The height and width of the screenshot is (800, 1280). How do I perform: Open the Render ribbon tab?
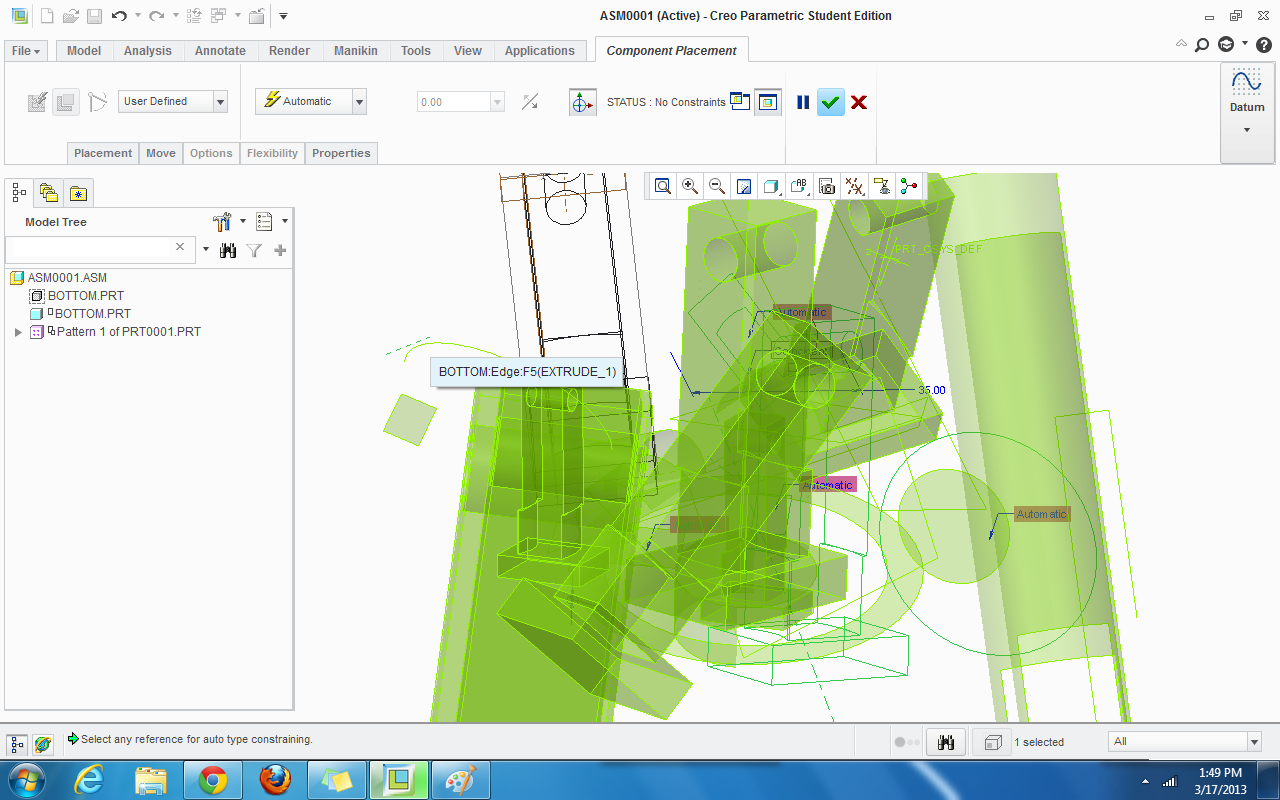[289, 51]
